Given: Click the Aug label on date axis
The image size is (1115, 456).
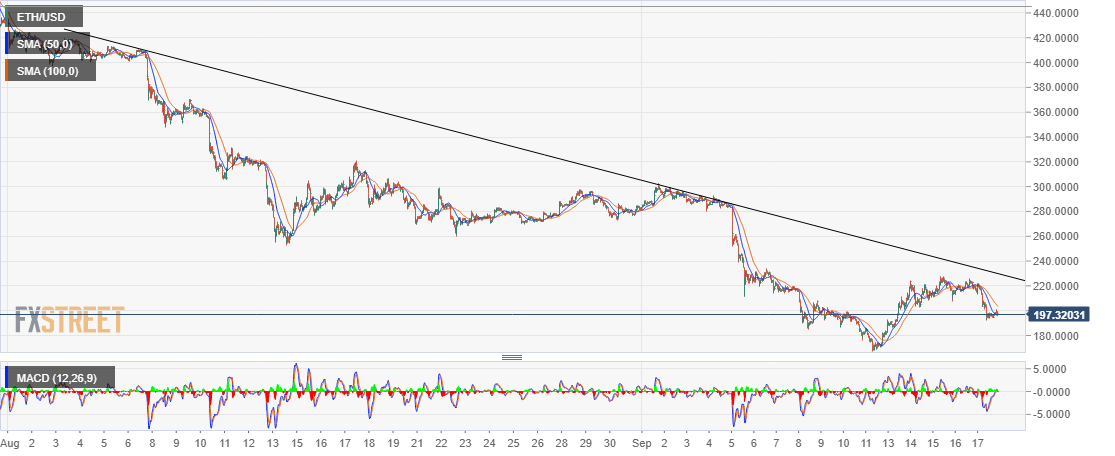Looking at the screenshot, I should click(x=10, y=441).
